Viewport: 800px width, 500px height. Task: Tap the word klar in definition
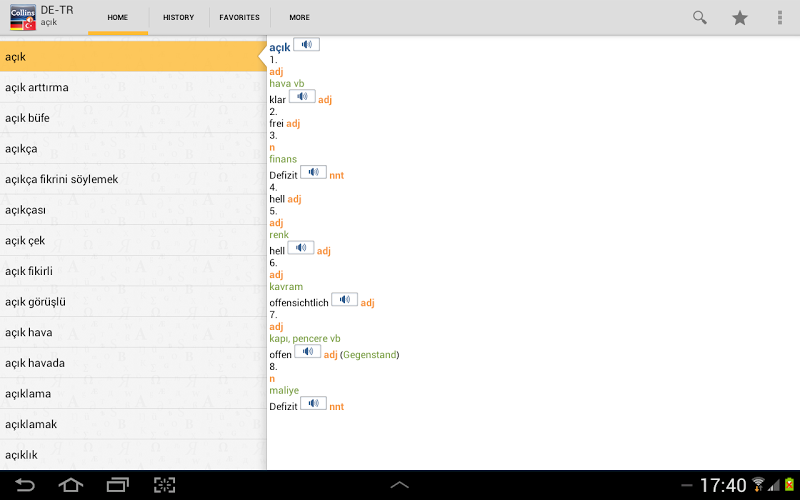coord(278,99)
